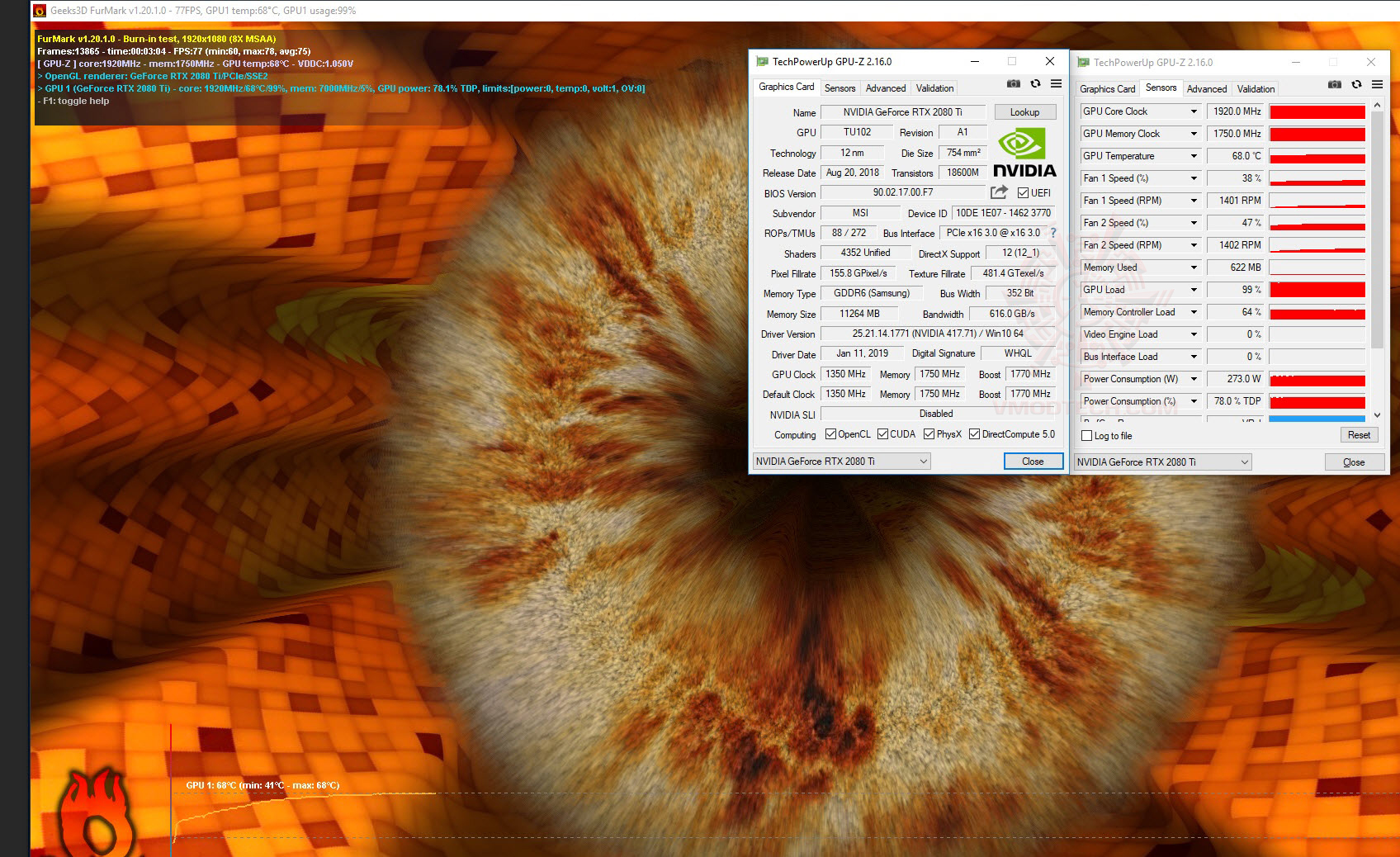
Task: Open the Power Consumption (W) dropdown
Action: click(x=1193, y=379)
